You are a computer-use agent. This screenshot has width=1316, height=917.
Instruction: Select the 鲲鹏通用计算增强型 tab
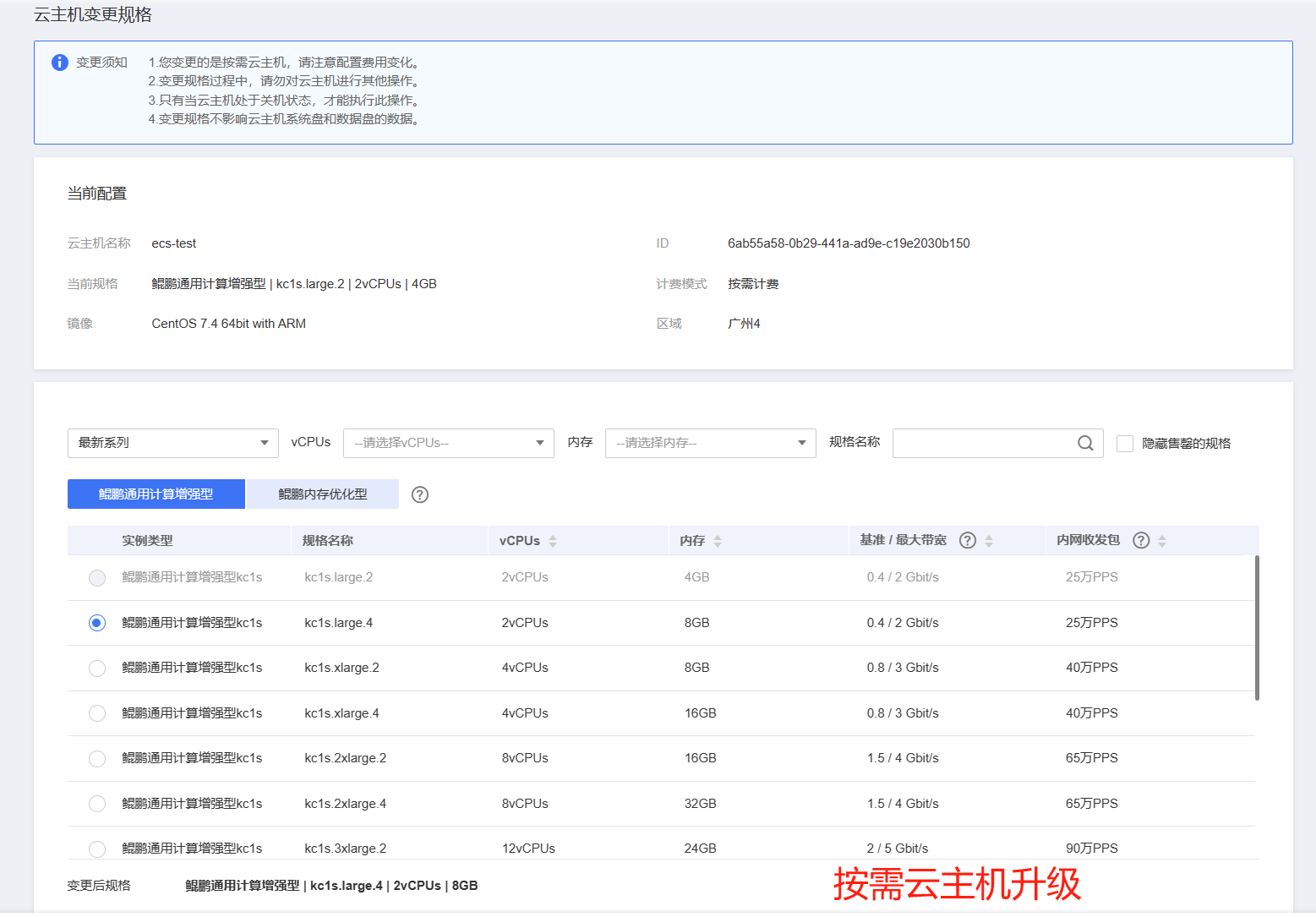point(156,494)
